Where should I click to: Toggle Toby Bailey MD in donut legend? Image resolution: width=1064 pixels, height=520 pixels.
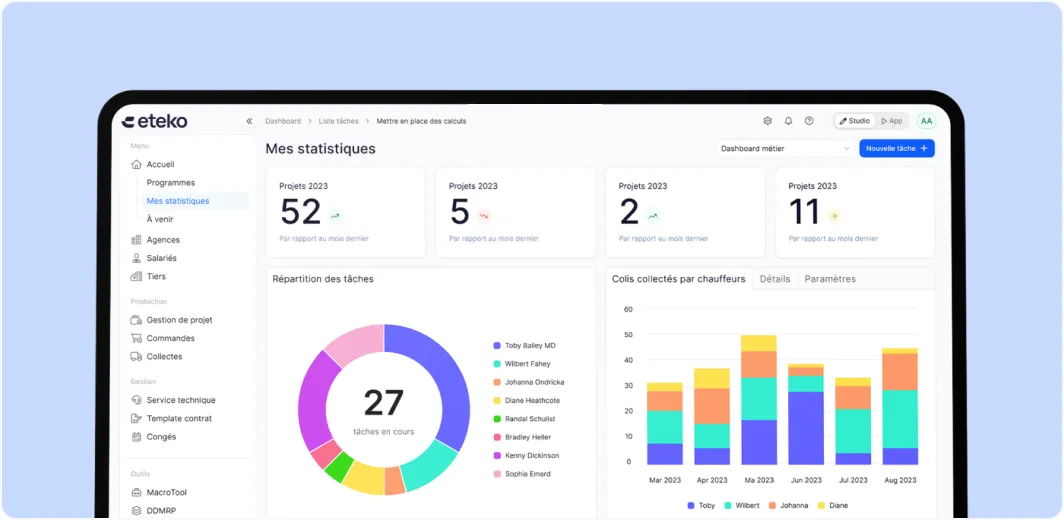(525, 346)
